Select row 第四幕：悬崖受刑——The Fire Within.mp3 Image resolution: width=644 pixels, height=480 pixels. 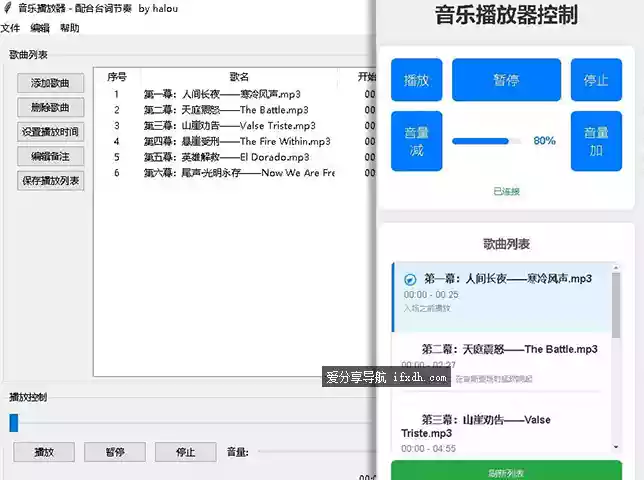pos(234,141)
